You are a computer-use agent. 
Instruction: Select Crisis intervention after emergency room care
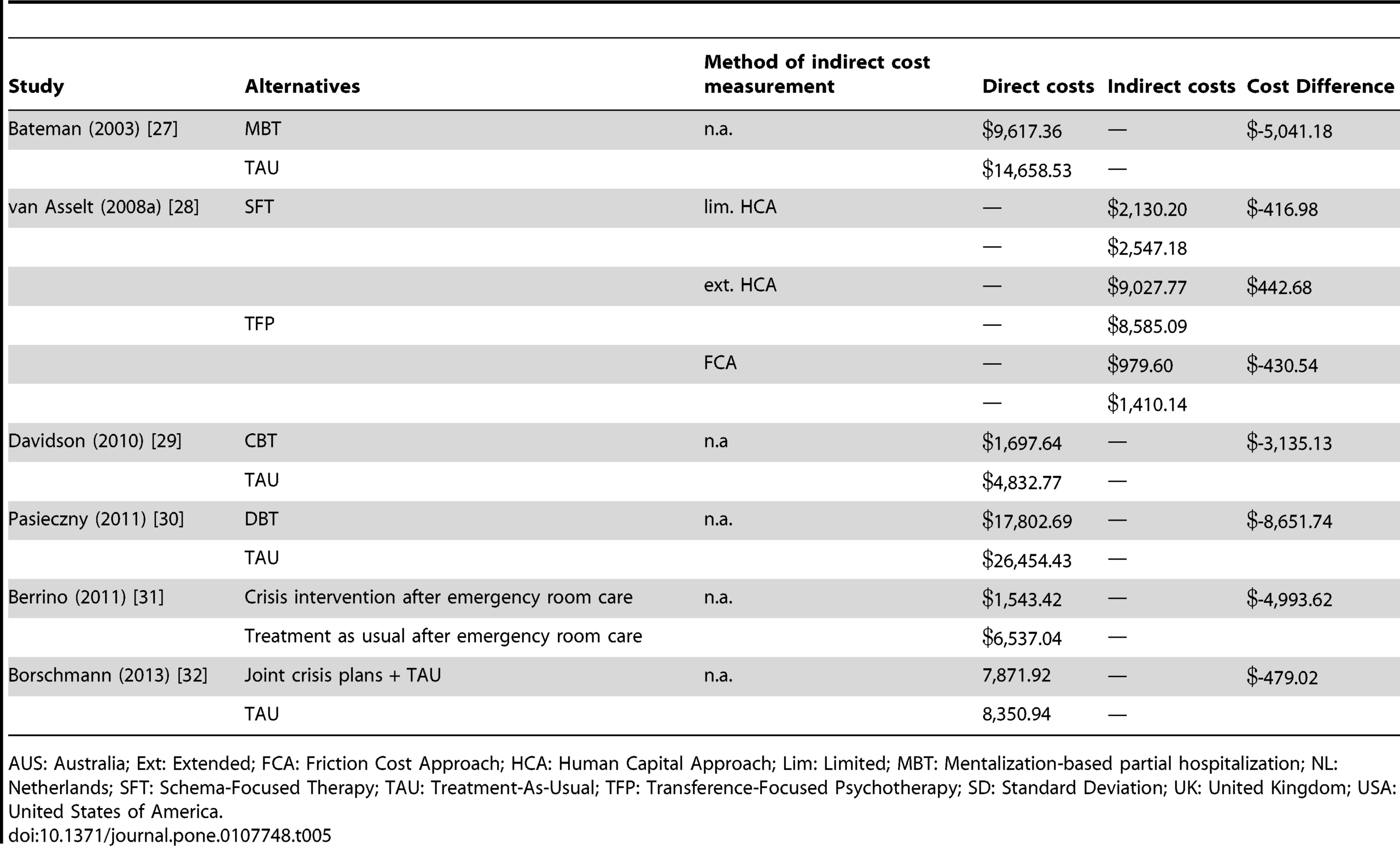tap(438, 597)
